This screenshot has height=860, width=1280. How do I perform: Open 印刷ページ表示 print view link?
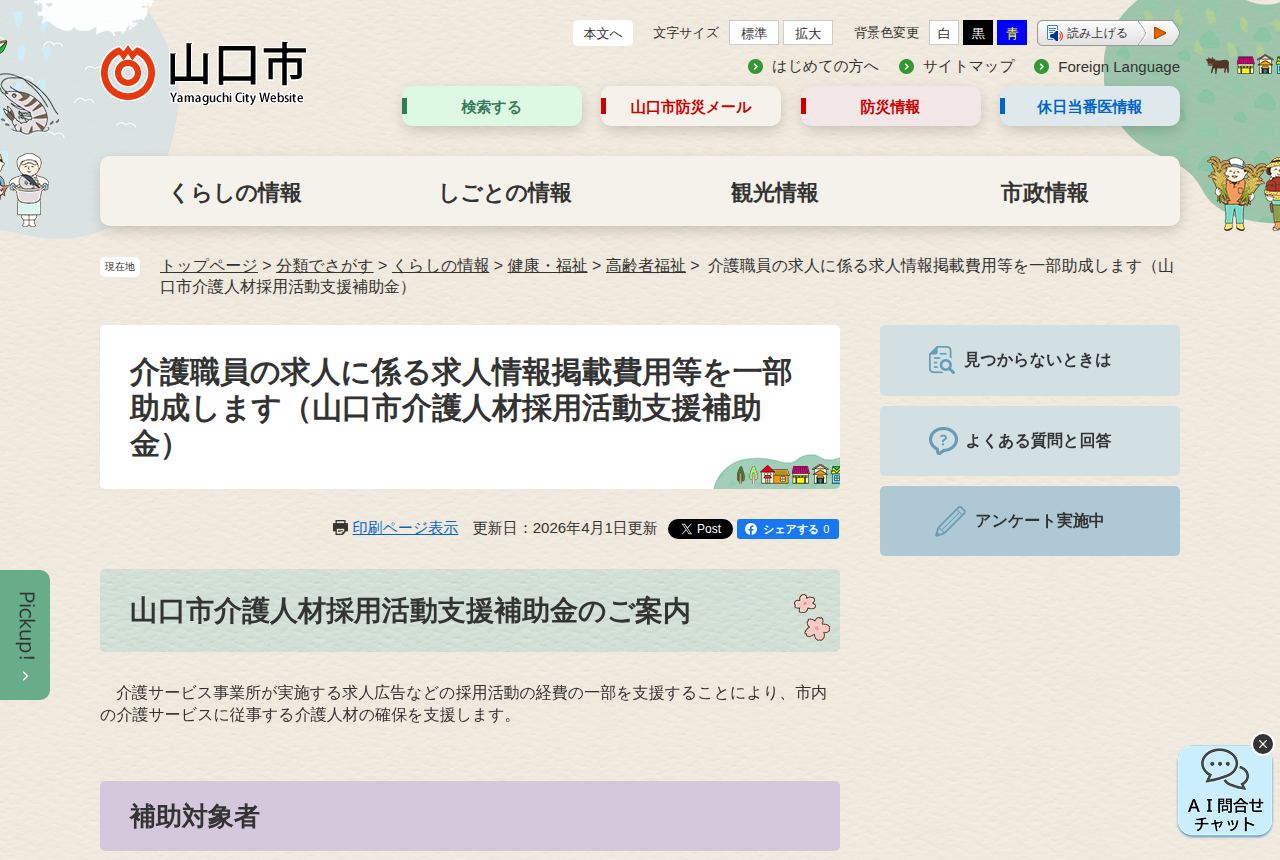[405, 528]
